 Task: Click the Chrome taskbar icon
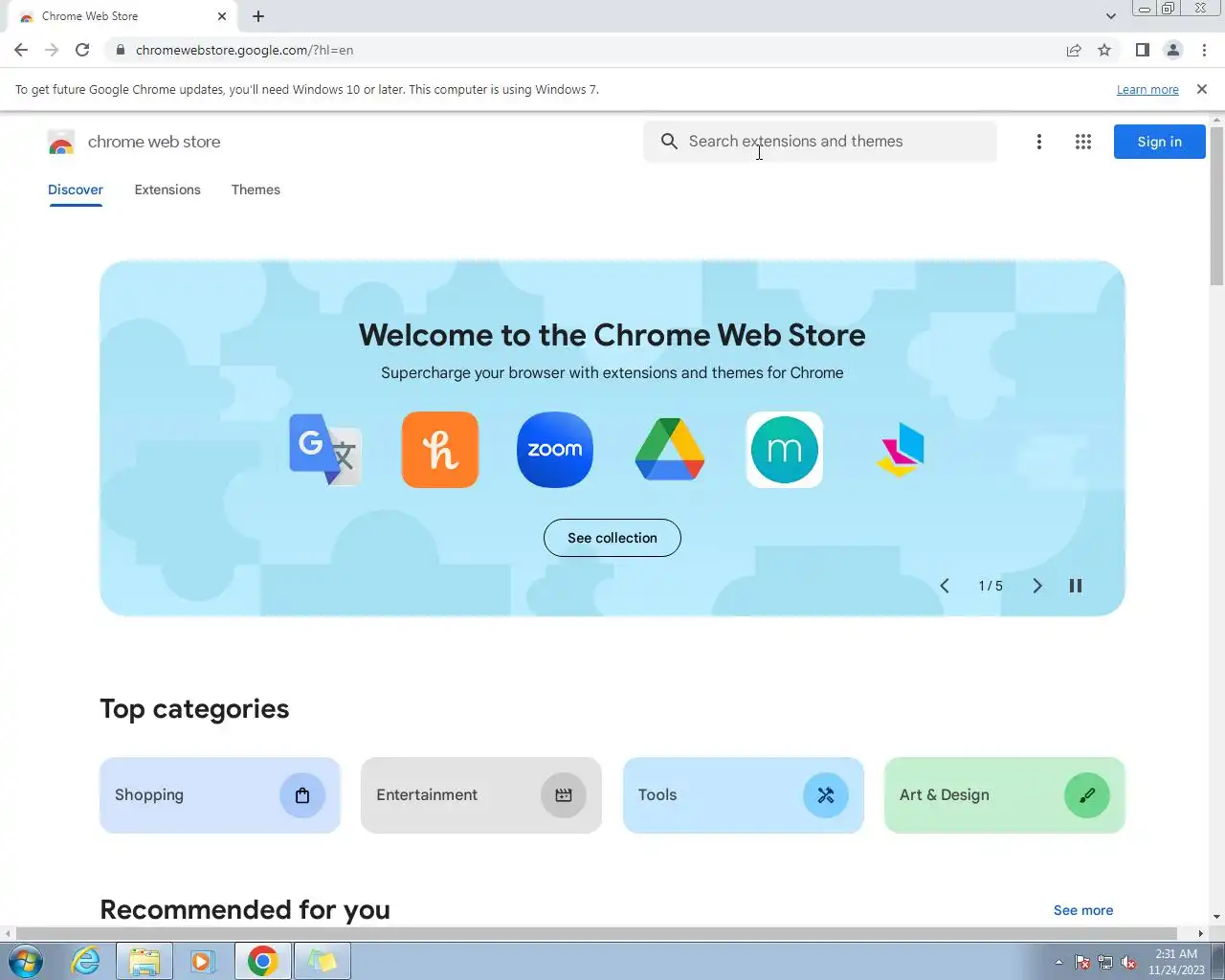pos(263,961)
